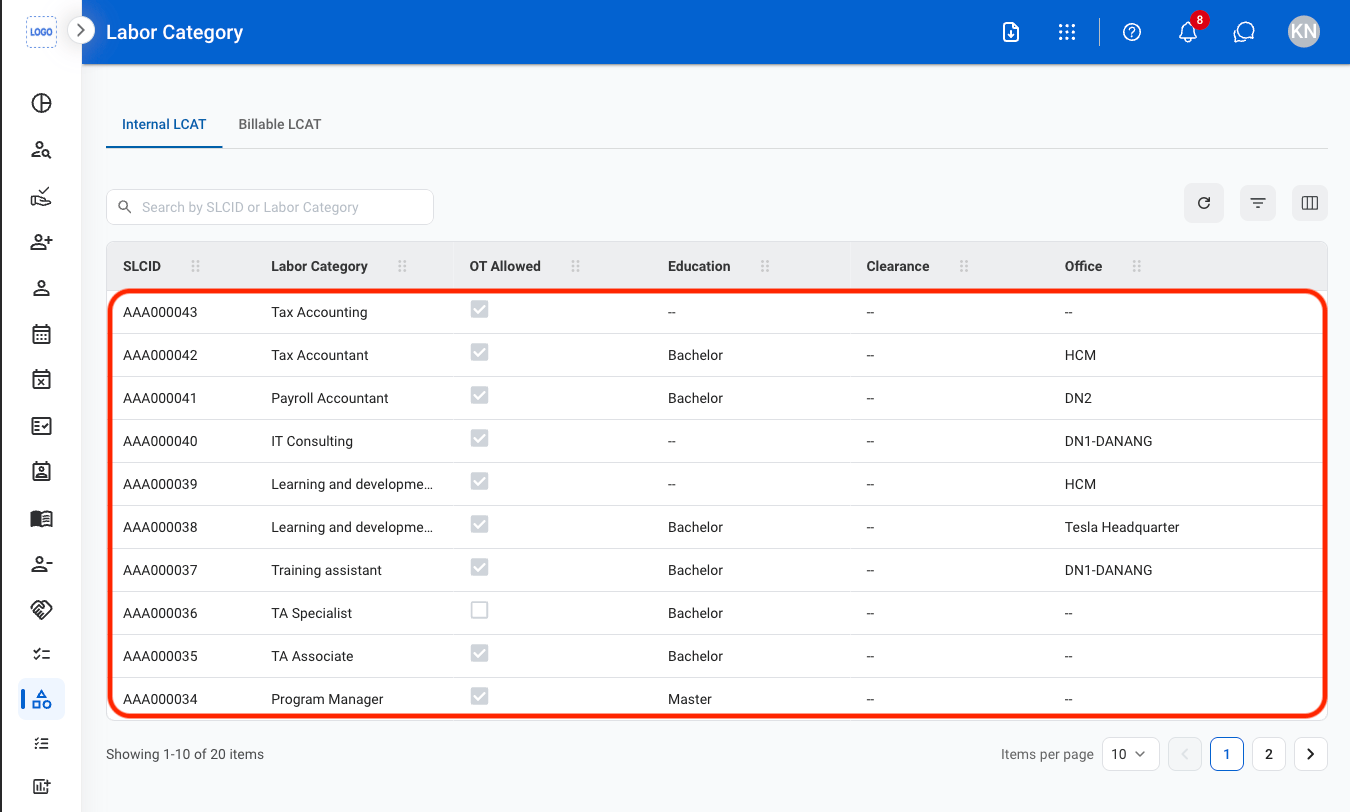Click the highlighted shapes category sidebar icon
This screenshot has height=812, width=1350.
tap(42, 699)
